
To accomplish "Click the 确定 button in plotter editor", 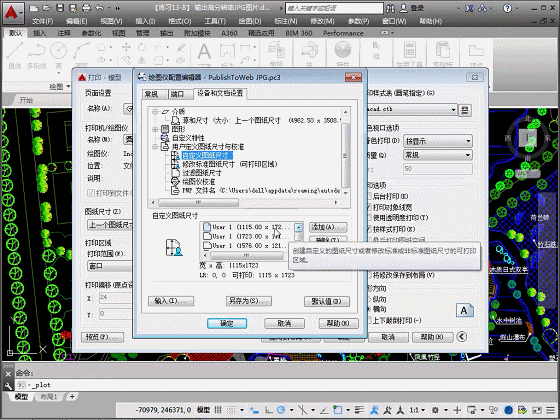I will pos(227,324).
